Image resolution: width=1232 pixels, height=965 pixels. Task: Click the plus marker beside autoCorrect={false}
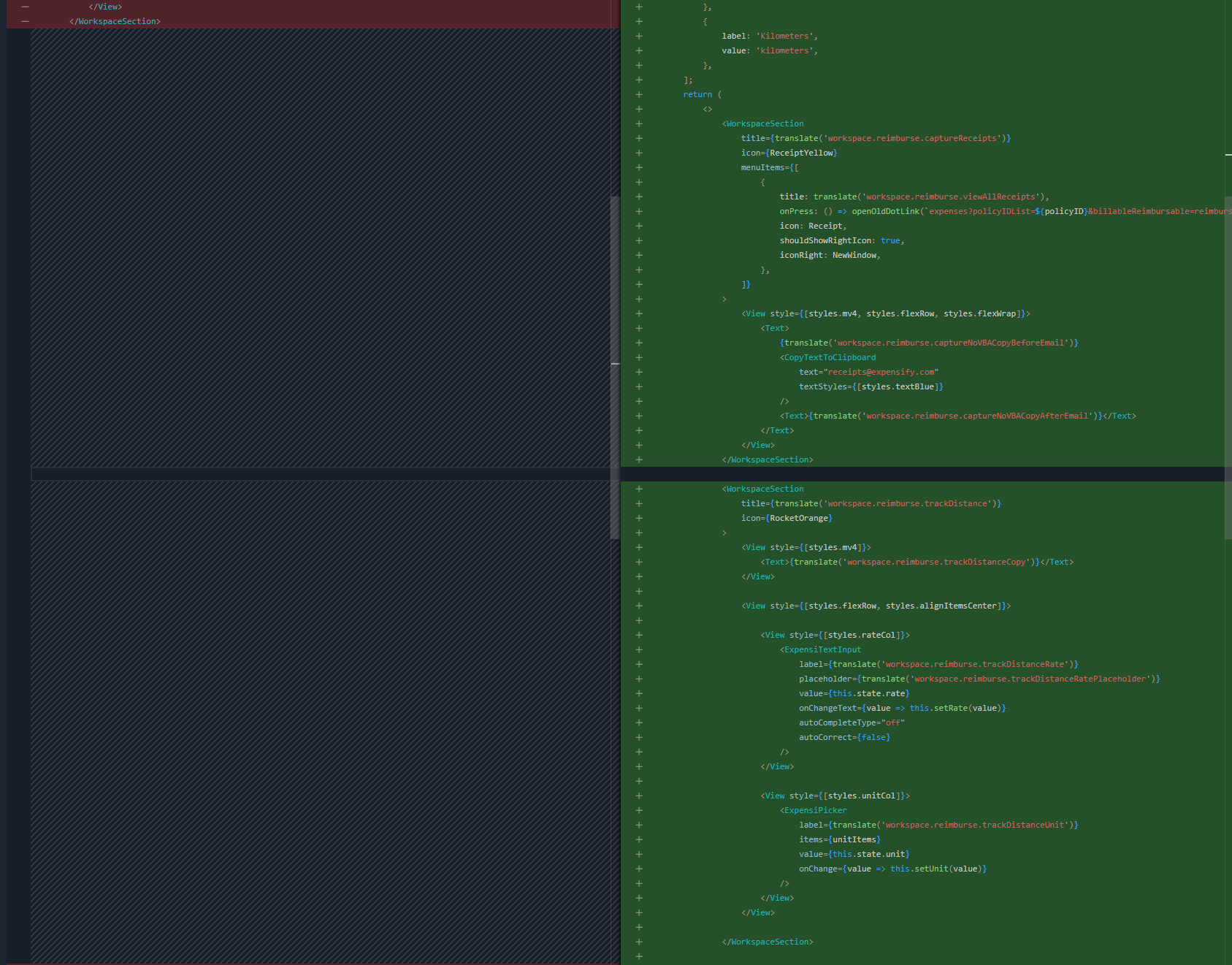pos(639,737)
